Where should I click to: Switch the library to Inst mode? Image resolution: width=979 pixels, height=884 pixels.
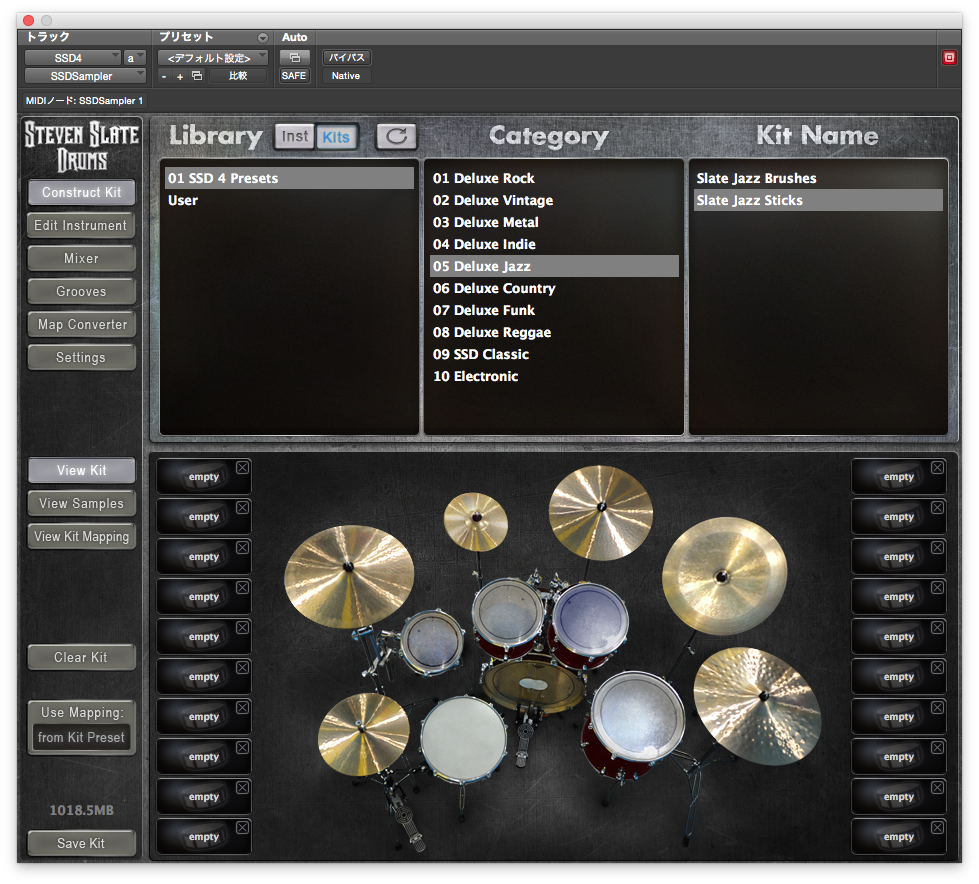pos(295,136)
